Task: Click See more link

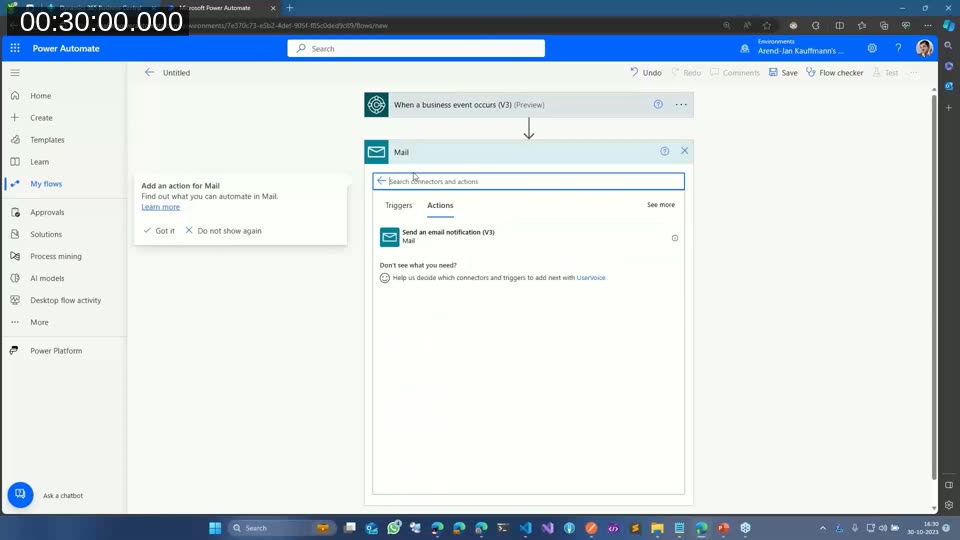Action: click(x=661, y=204)
